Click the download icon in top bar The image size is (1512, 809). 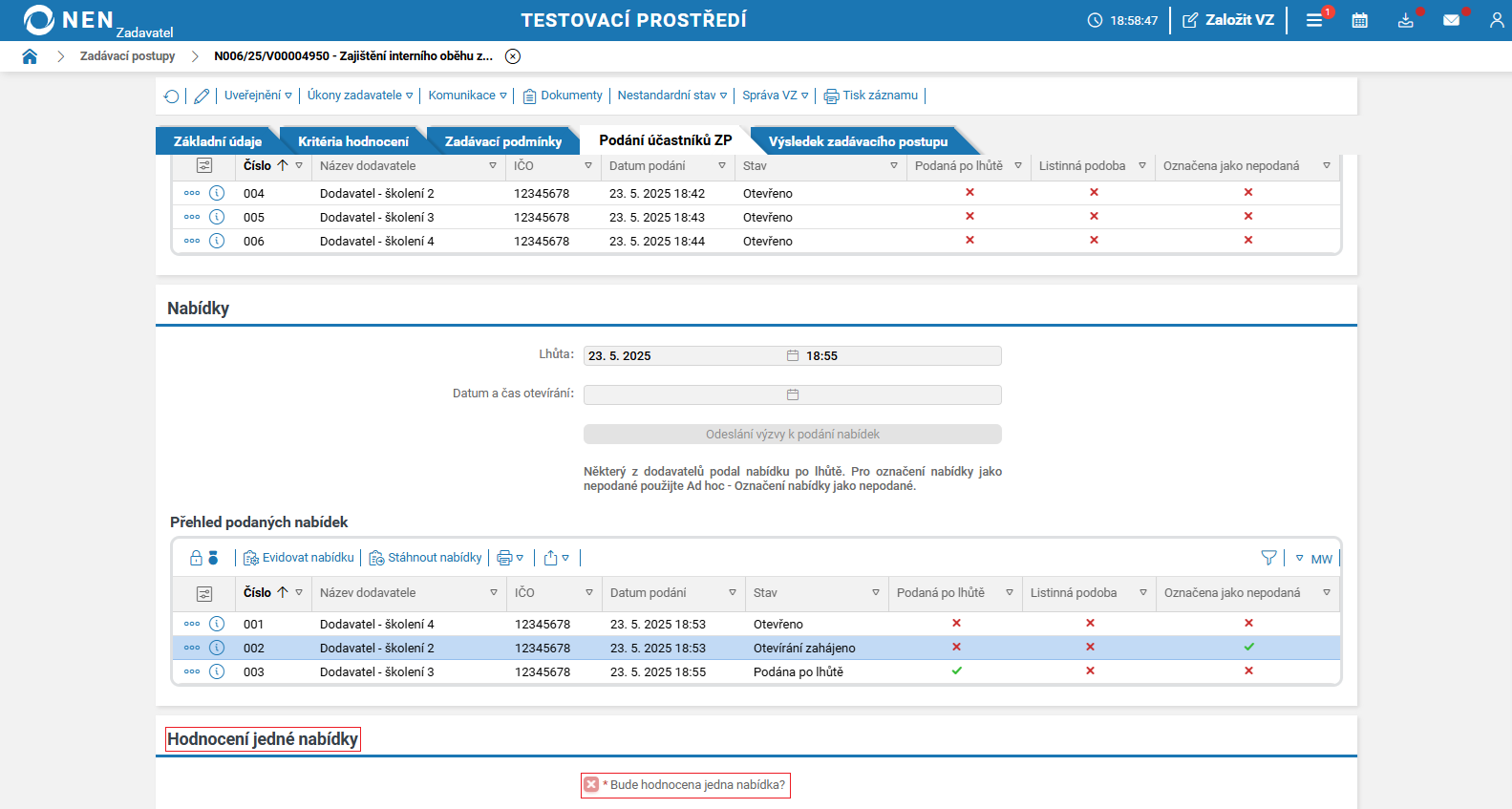point(1405,20)
